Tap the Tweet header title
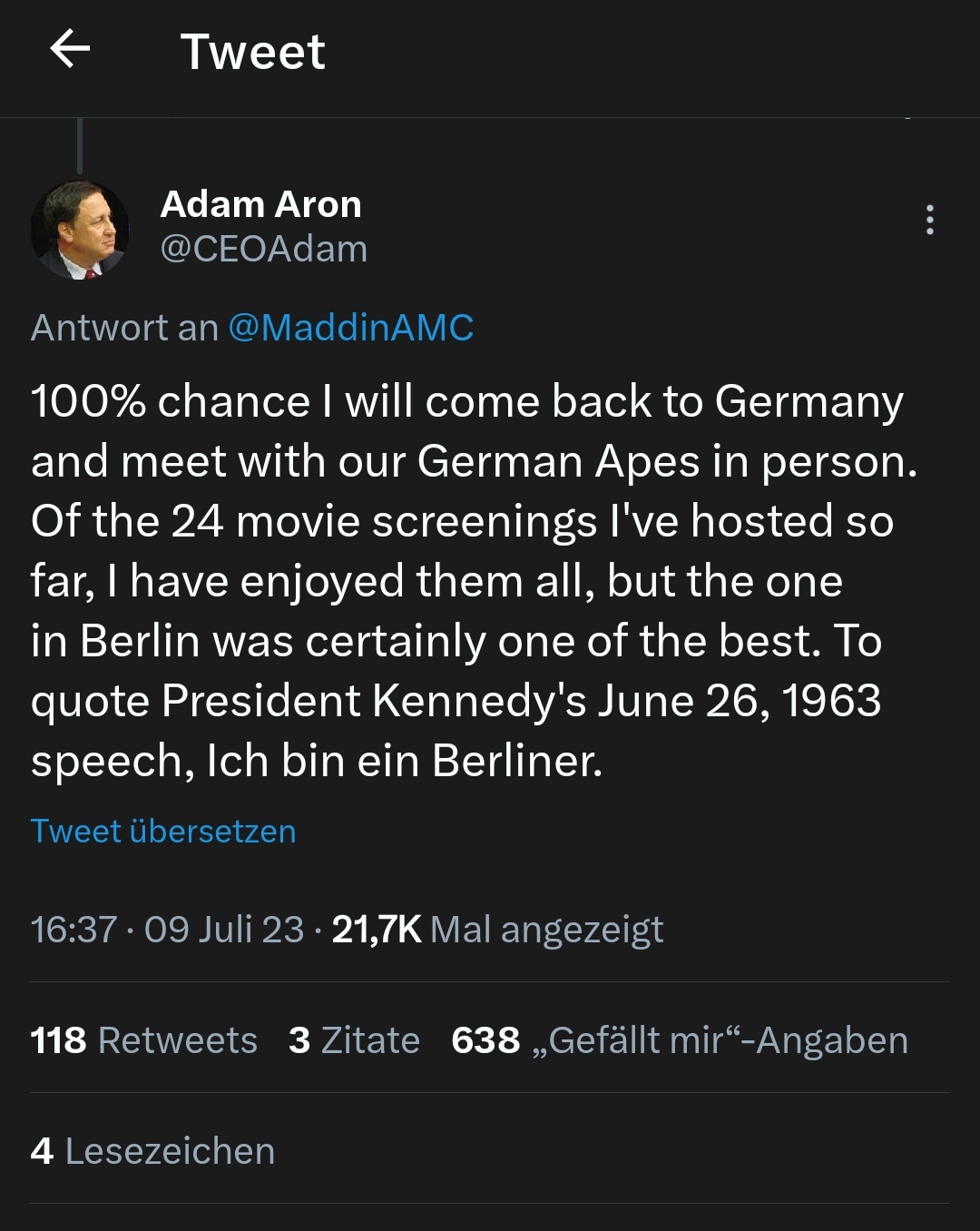The height and width of the screenshot is (1231, 980). click(x=252, y=51)
